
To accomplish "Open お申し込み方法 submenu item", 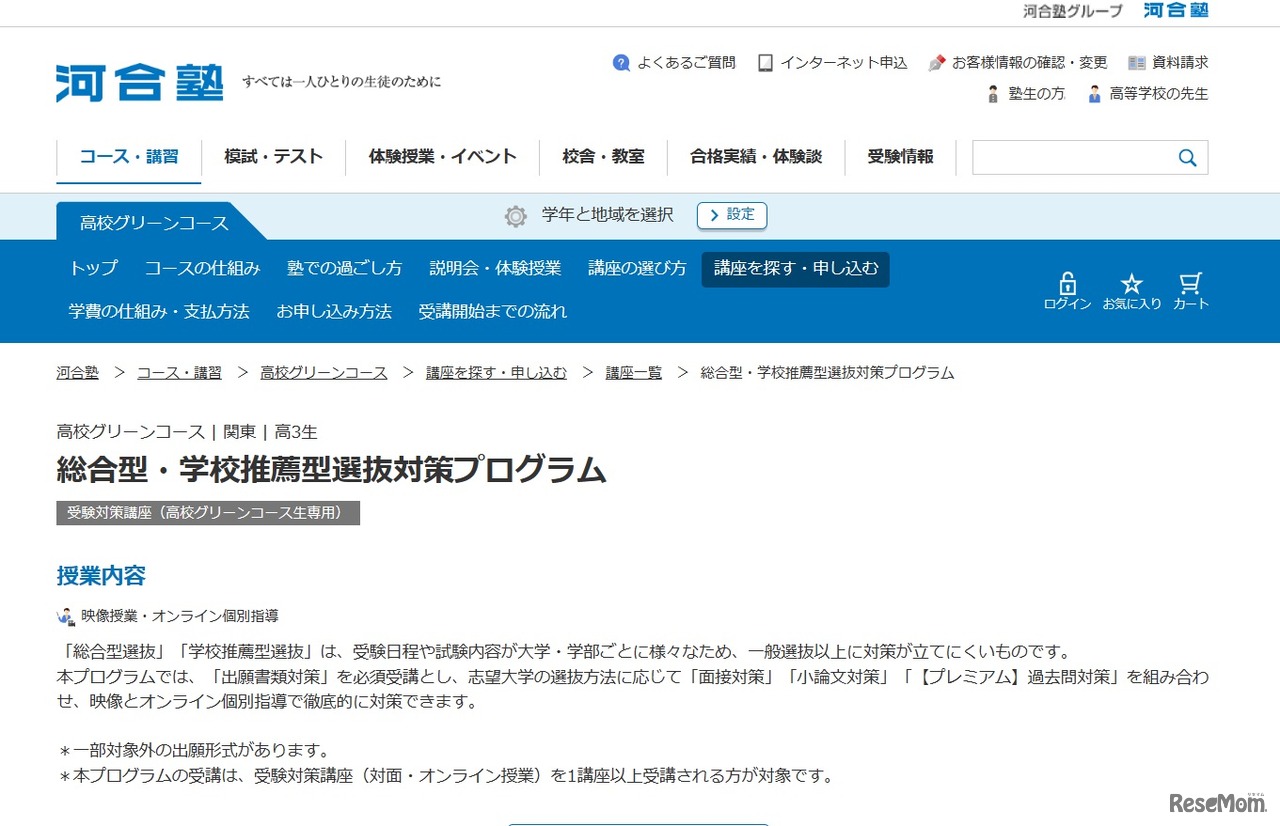I will click(334, 311).
